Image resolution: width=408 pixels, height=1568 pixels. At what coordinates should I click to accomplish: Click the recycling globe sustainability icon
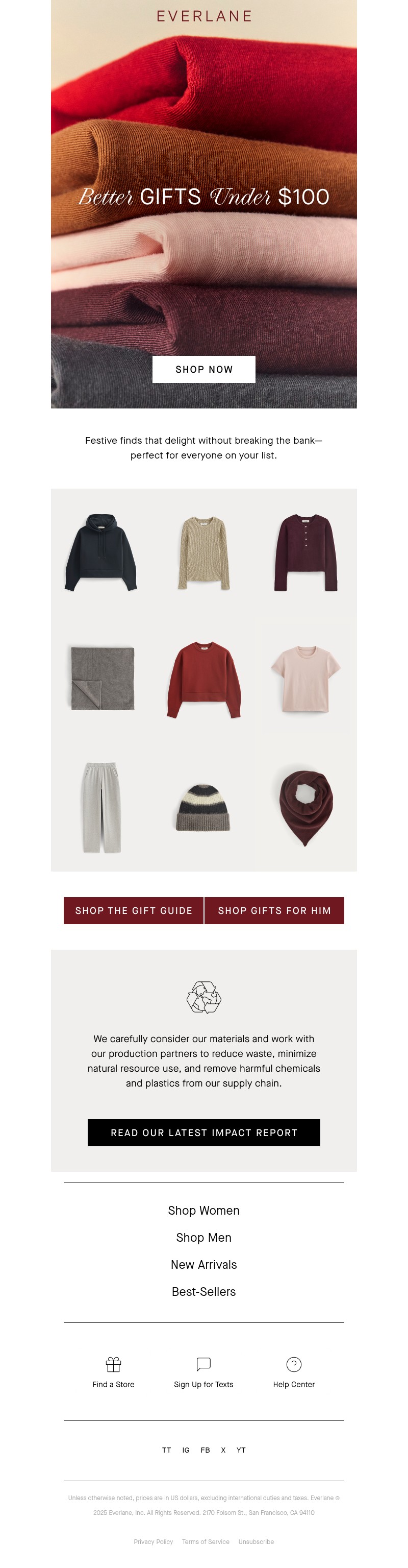point(203,997)
